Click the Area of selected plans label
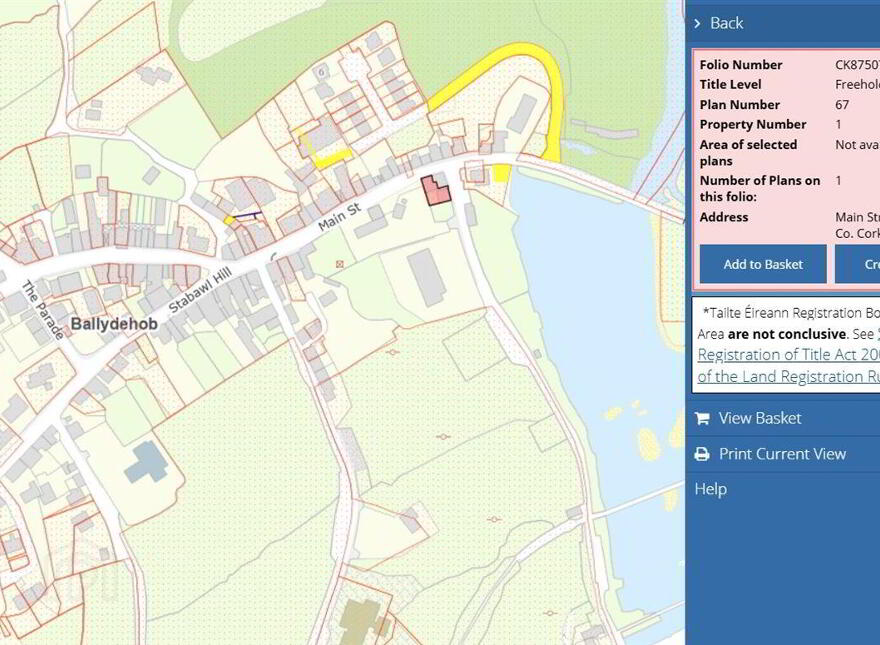880x645 pixels. point(749,153)
